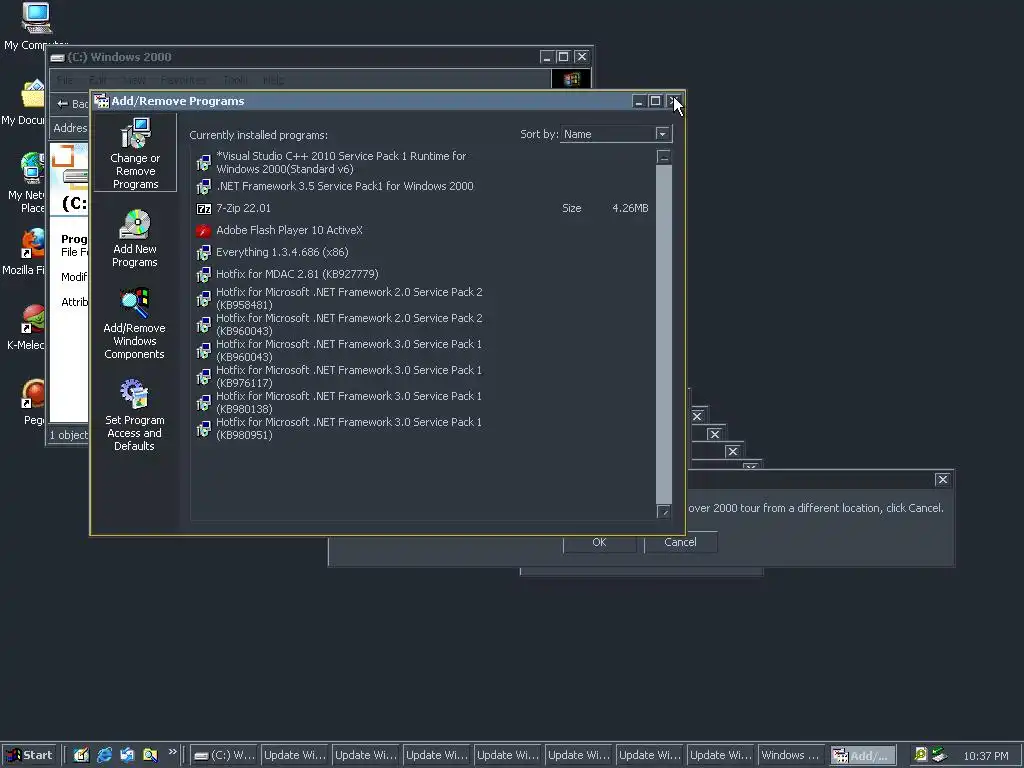Select .NET Framework 2.0 SP2 hotfix KB958481
This screenshot has width=1024, height=768.
click(424, 298)
